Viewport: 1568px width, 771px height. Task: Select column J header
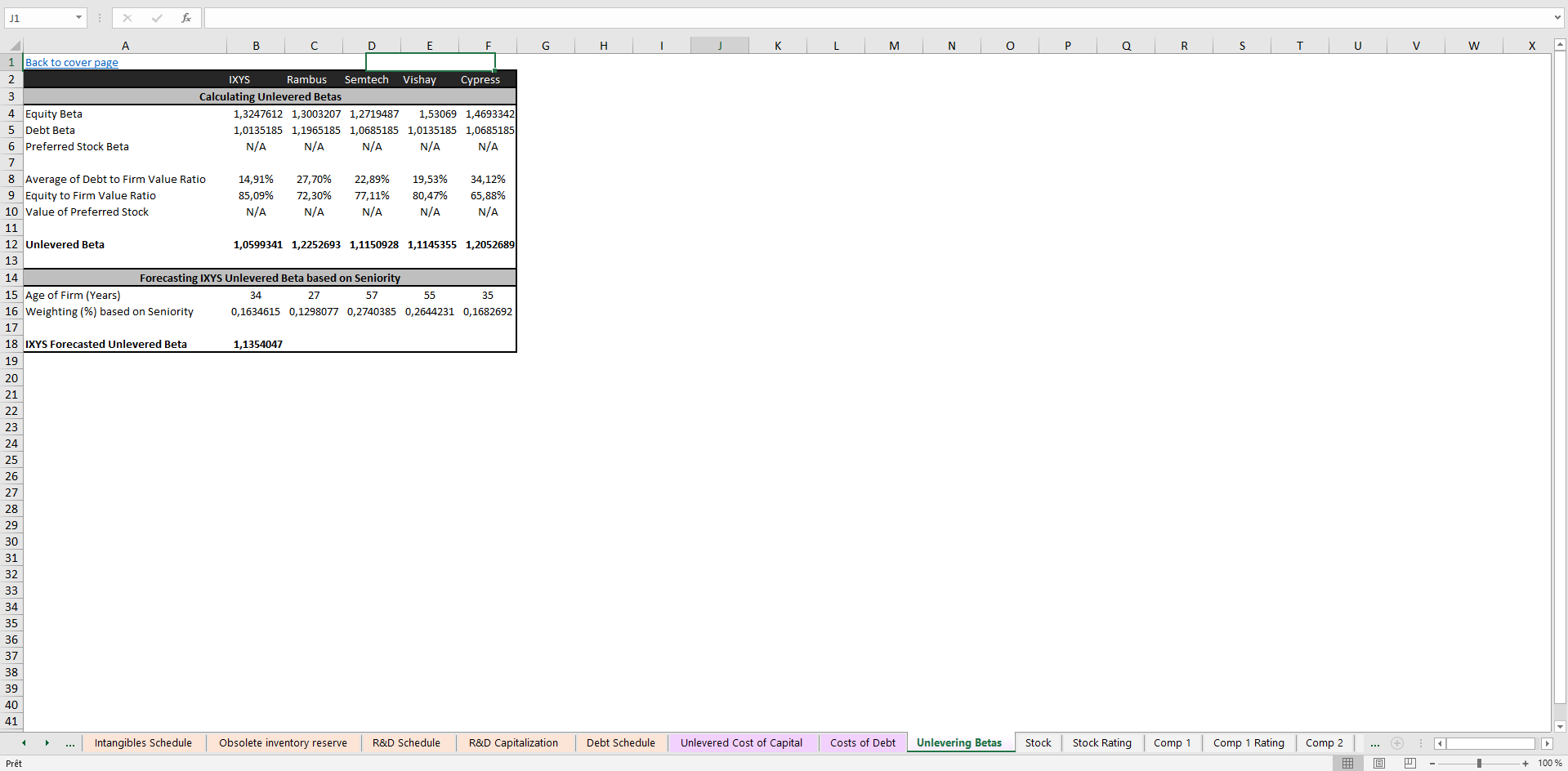[720, 46]
